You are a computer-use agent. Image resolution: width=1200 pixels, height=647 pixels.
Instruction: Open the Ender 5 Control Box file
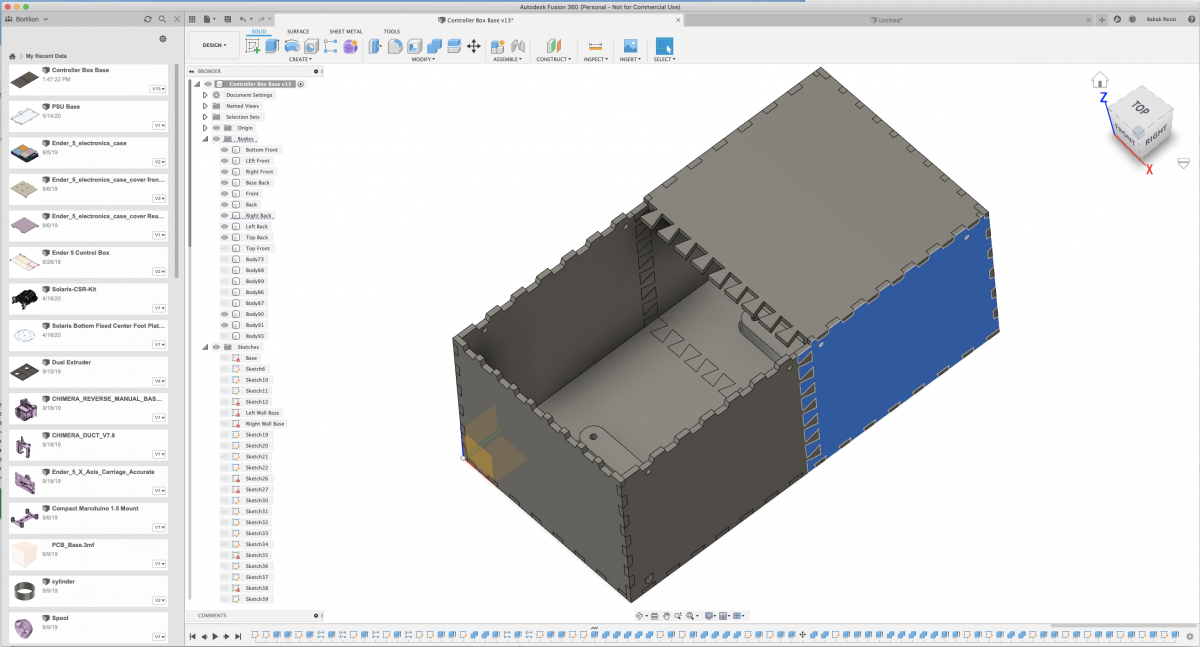[87, 262]
